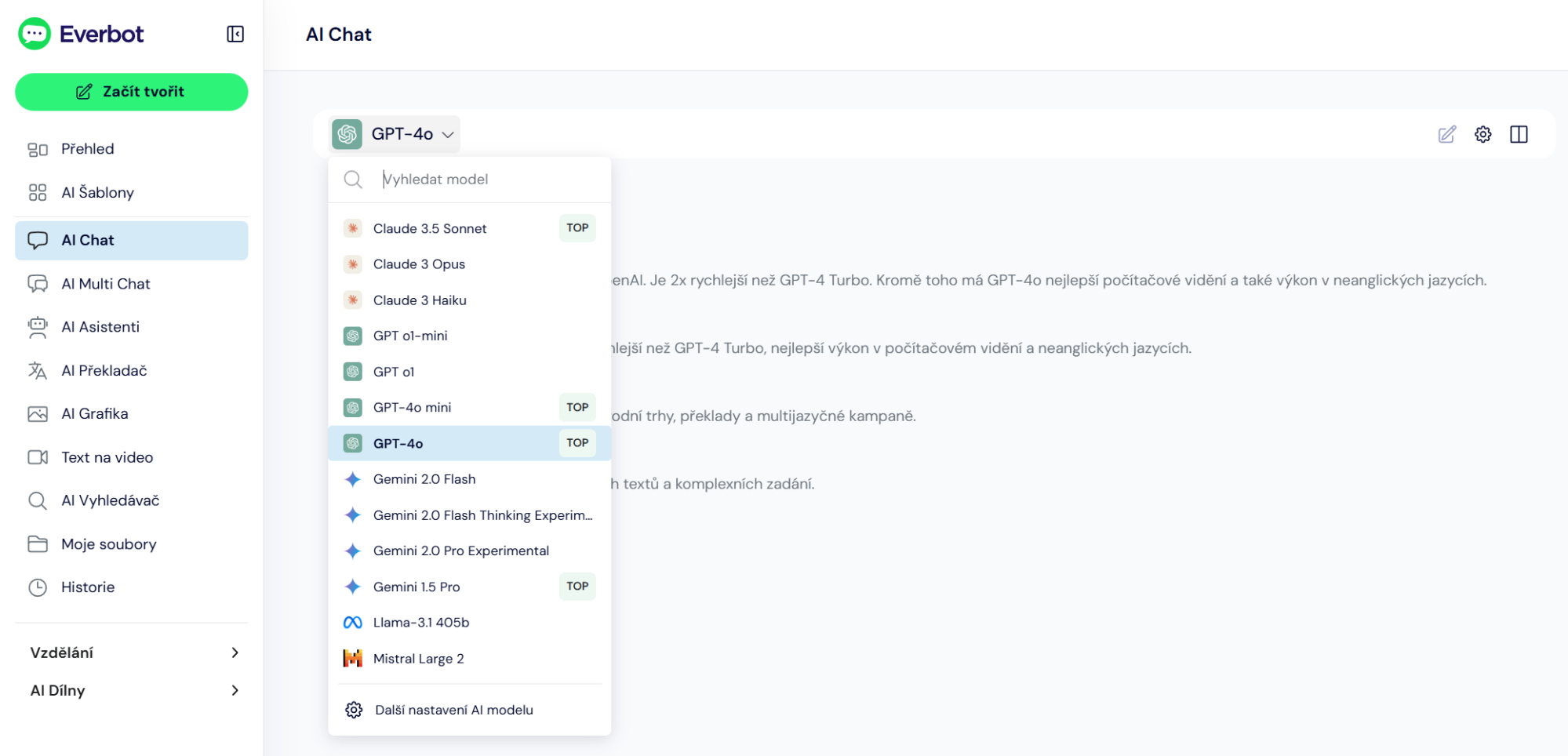
Task: Click the AI Chat page heading
Action: (x=339, y=35)
